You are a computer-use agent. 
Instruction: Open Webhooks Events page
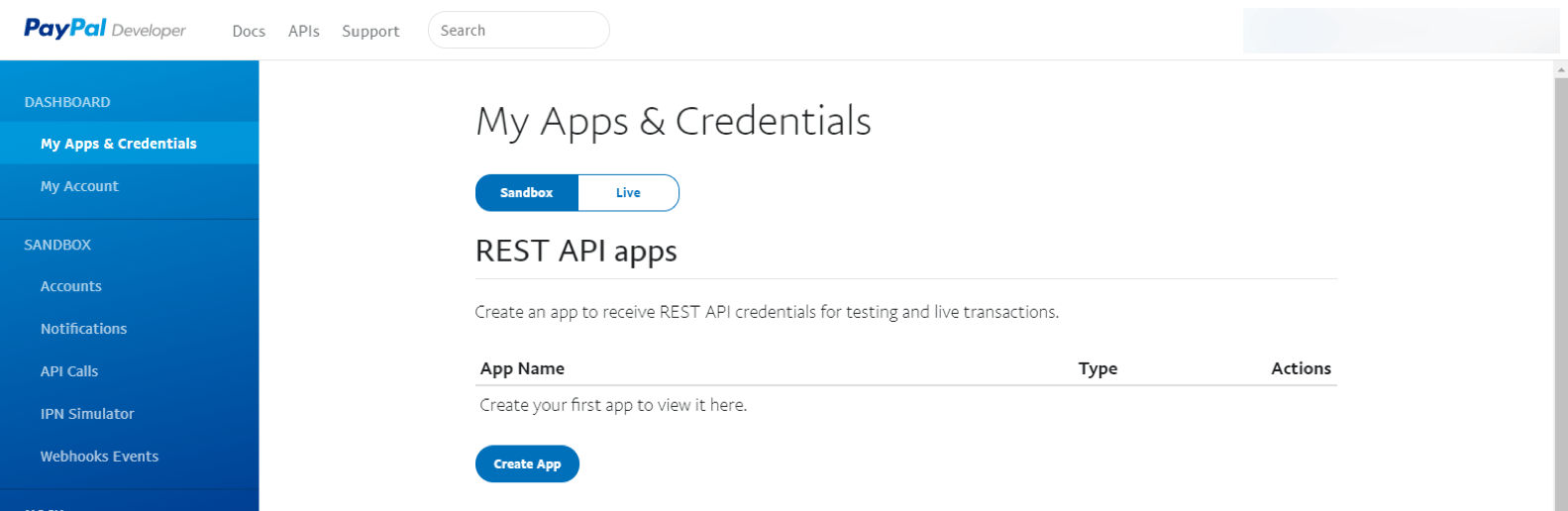(99, 457)
